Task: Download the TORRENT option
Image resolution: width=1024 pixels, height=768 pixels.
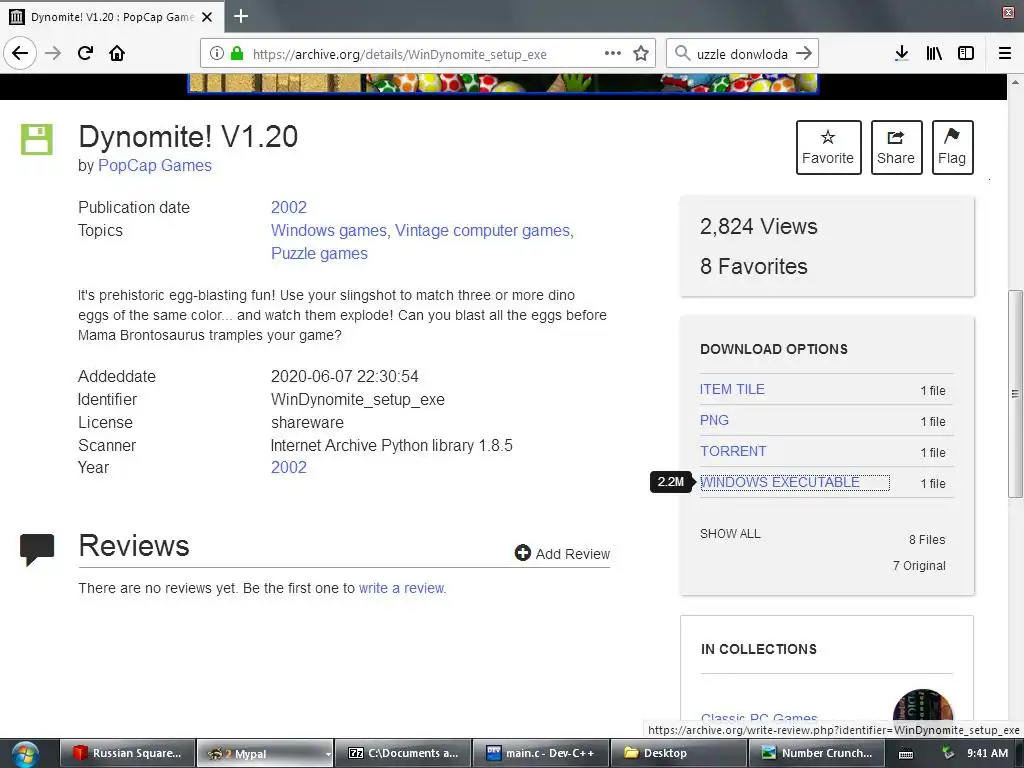Action: (x=733, y=451)
